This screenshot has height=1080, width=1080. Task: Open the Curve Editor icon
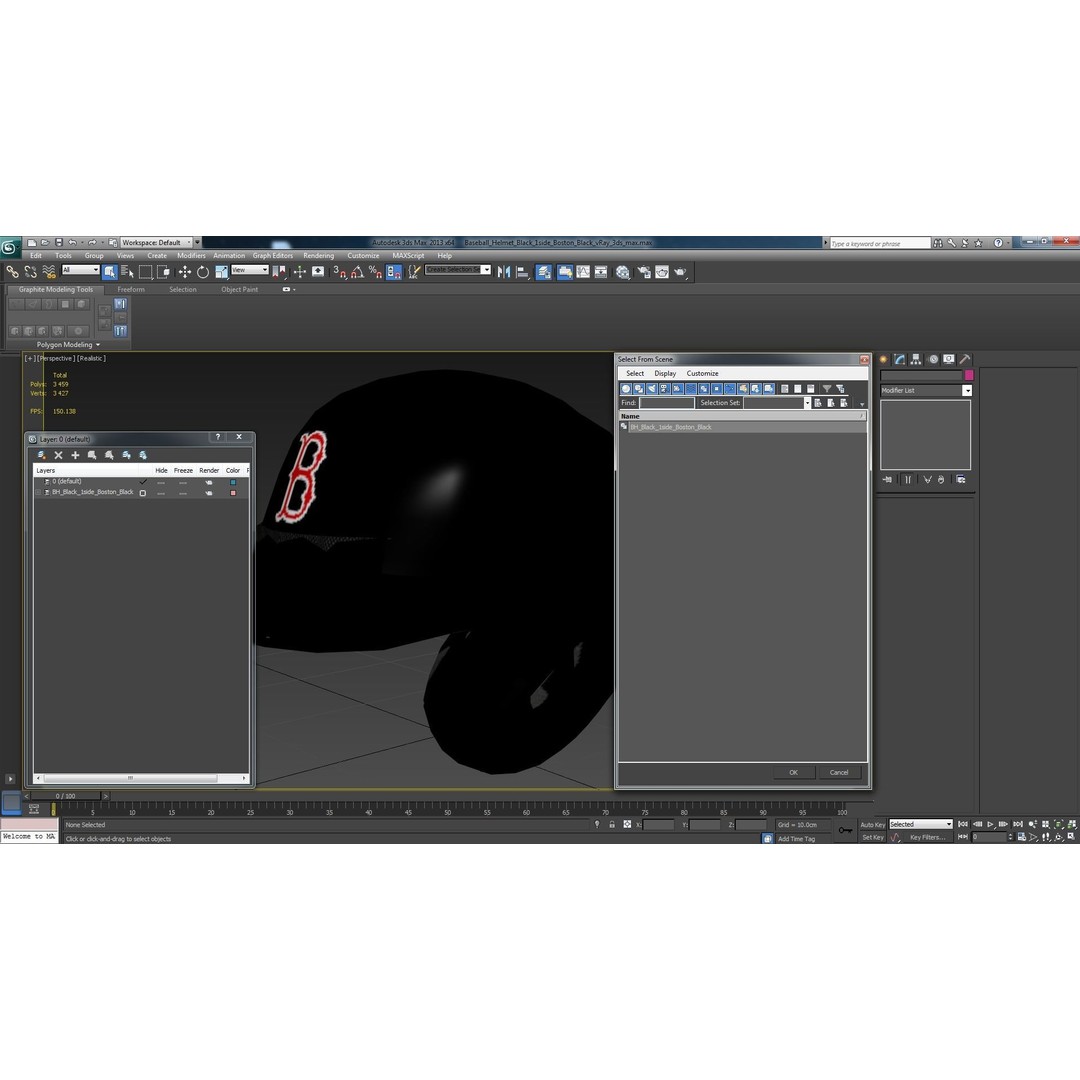[x=583, y=272]
